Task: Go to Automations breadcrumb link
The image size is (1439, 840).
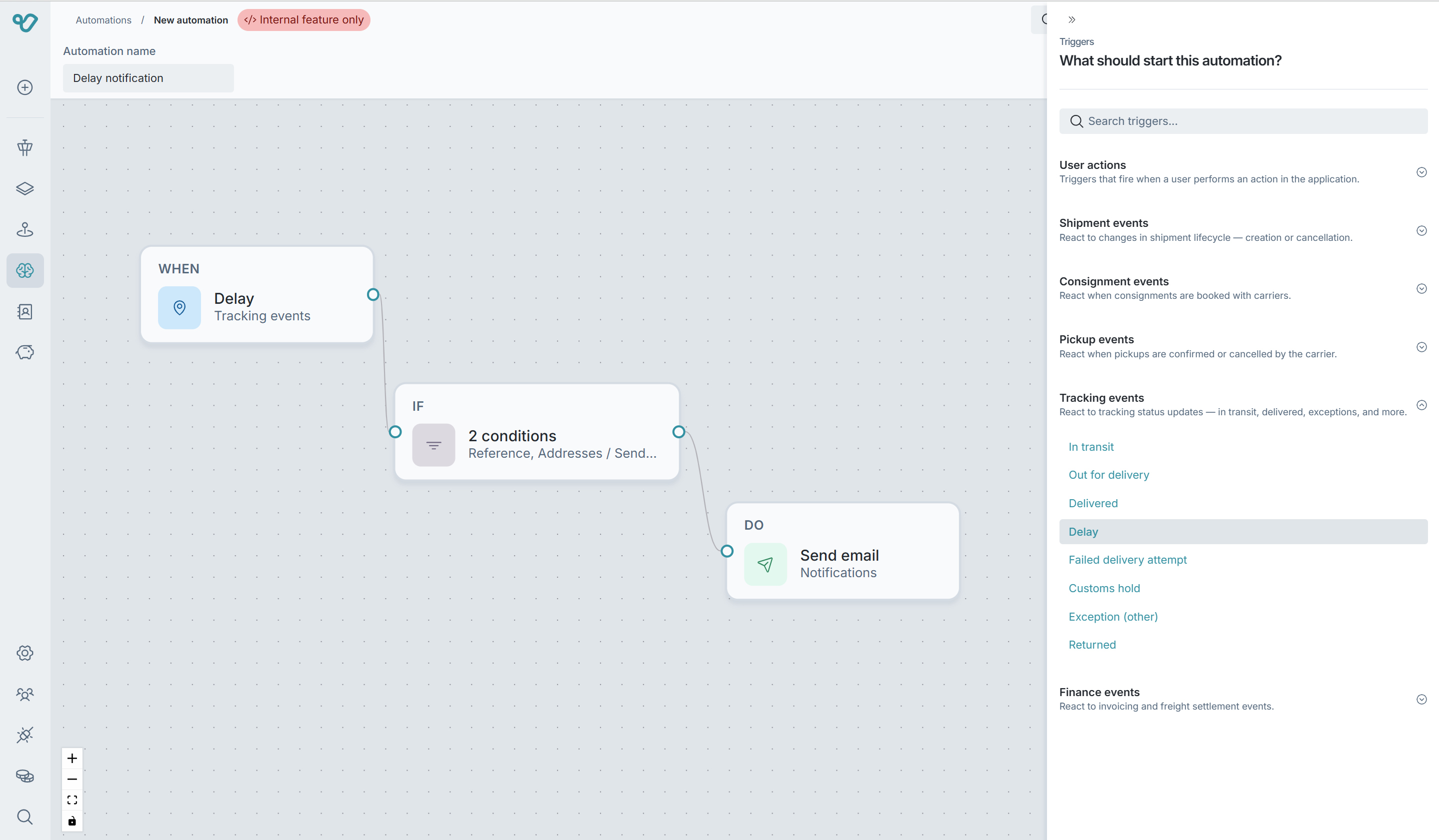Action: [x=103, y=20]
